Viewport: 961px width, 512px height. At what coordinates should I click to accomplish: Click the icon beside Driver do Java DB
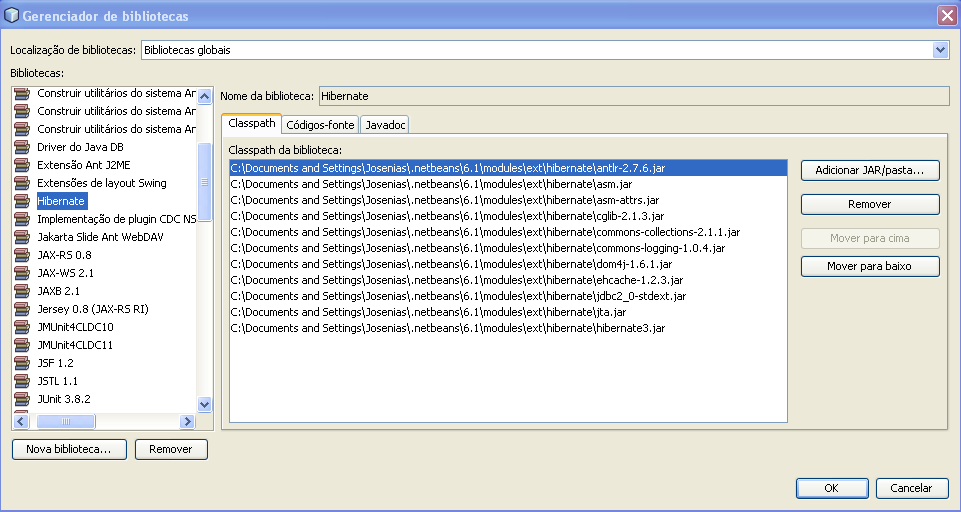[22, 147]
